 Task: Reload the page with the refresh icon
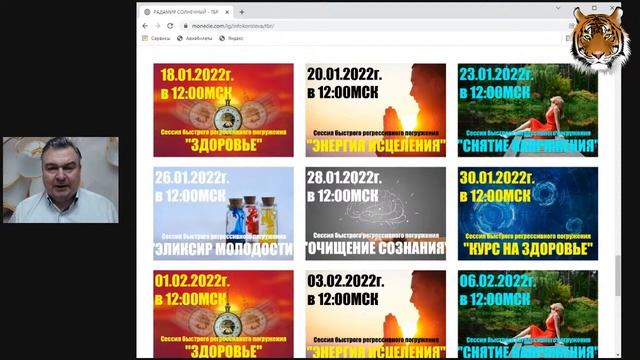pyautogui.click(x=170, y=26)
